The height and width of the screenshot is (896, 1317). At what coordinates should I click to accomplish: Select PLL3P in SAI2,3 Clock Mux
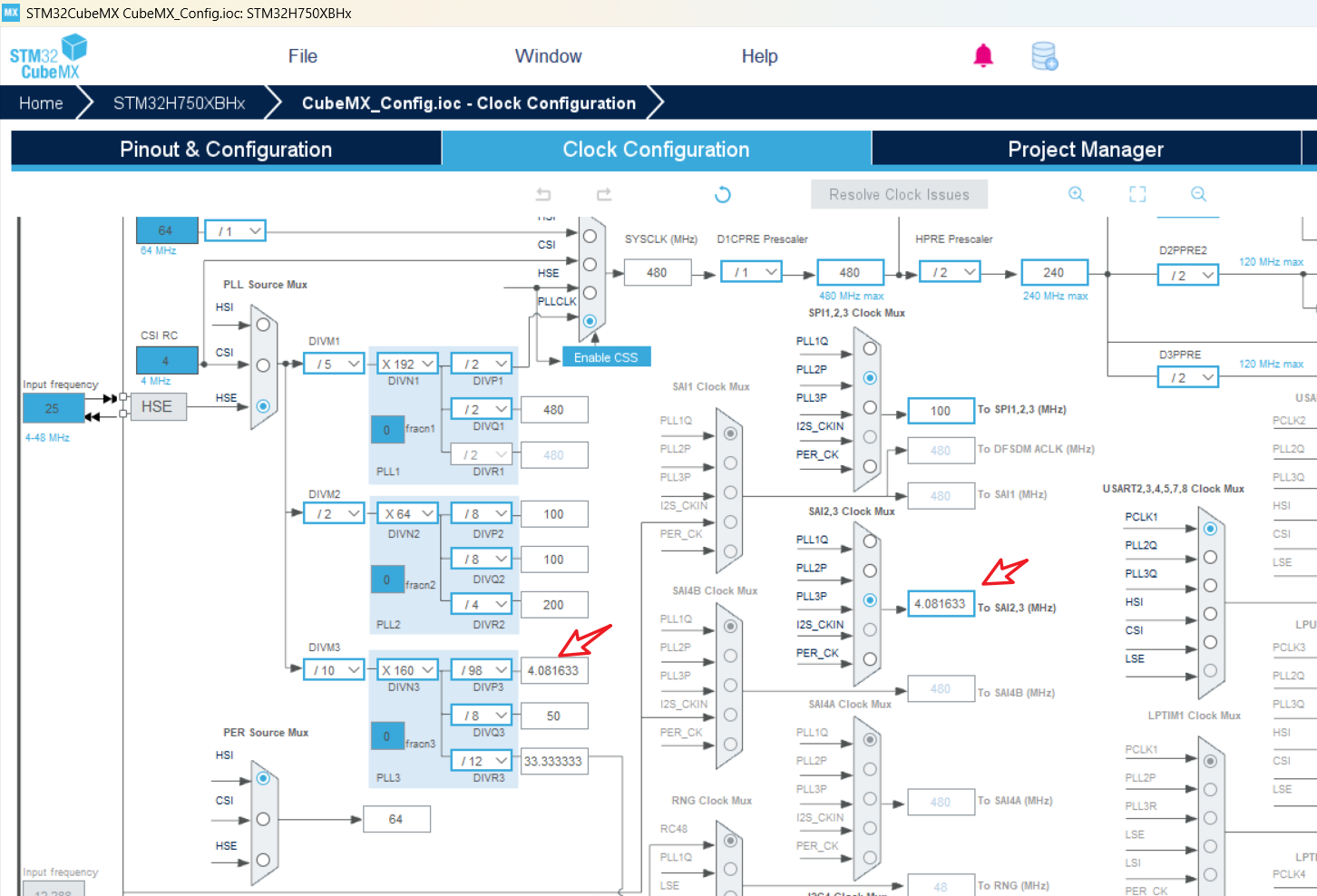pyautogui.click(x=870, y=600)
